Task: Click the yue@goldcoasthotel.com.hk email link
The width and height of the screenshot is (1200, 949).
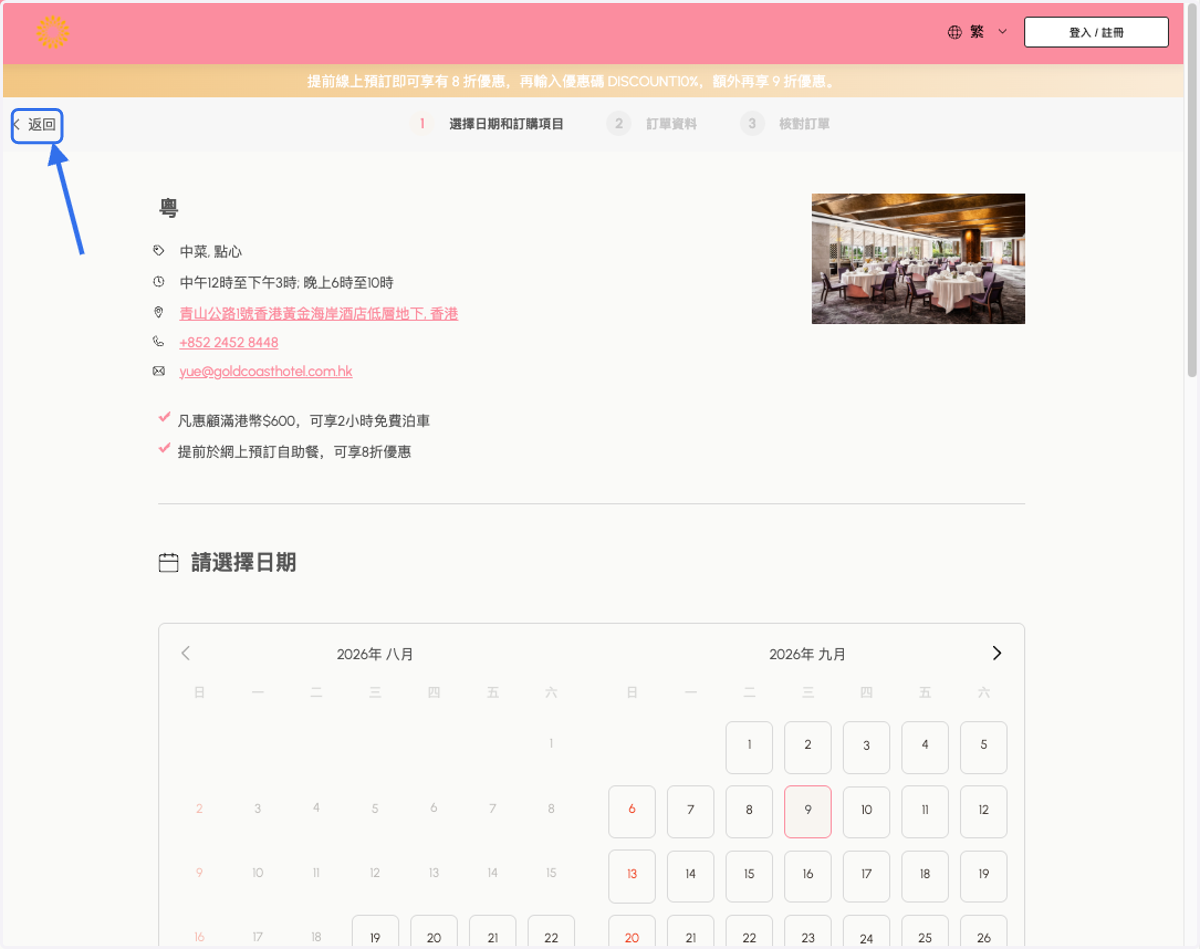Action: 266,371
